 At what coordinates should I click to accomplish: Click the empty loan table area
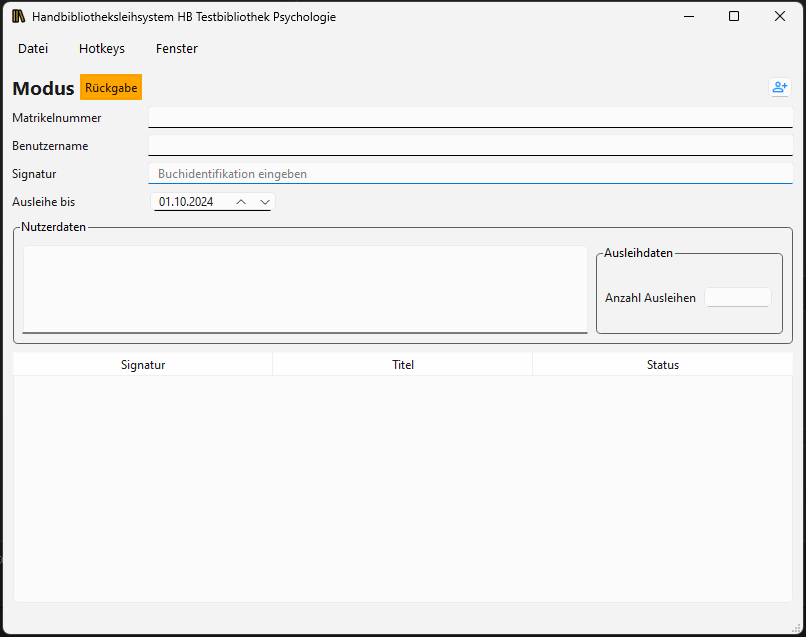[403, 488]
